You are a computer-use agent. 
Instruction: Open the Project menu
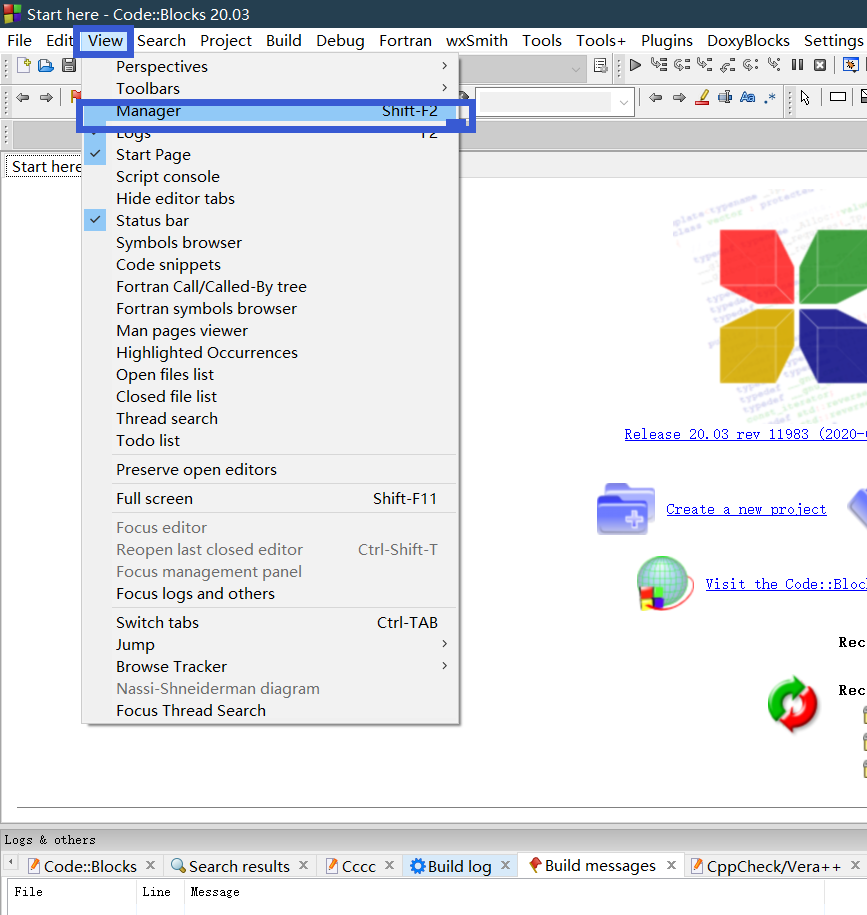click(x=226, y=41)
